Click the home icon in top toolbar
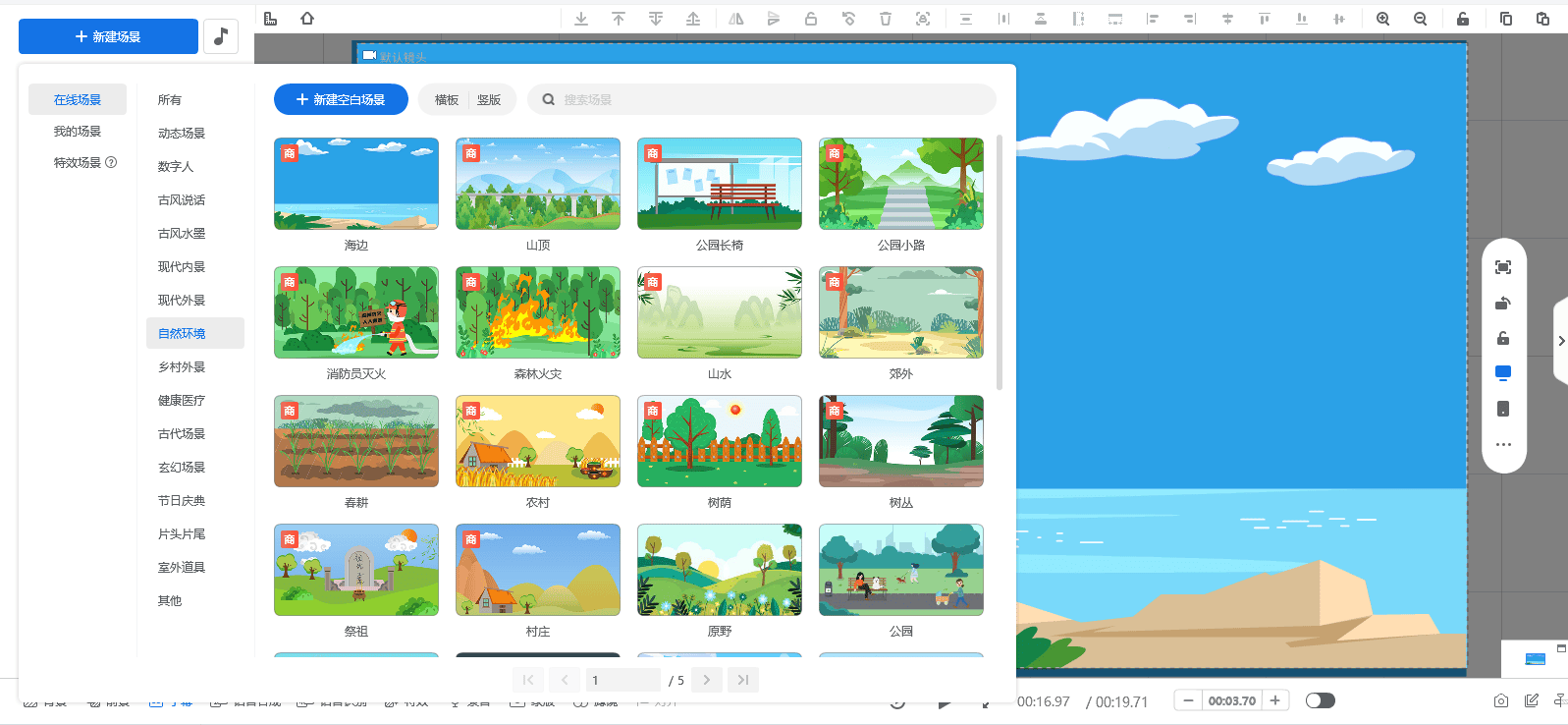The image size is (1568, 725). [x=307, y=19]
